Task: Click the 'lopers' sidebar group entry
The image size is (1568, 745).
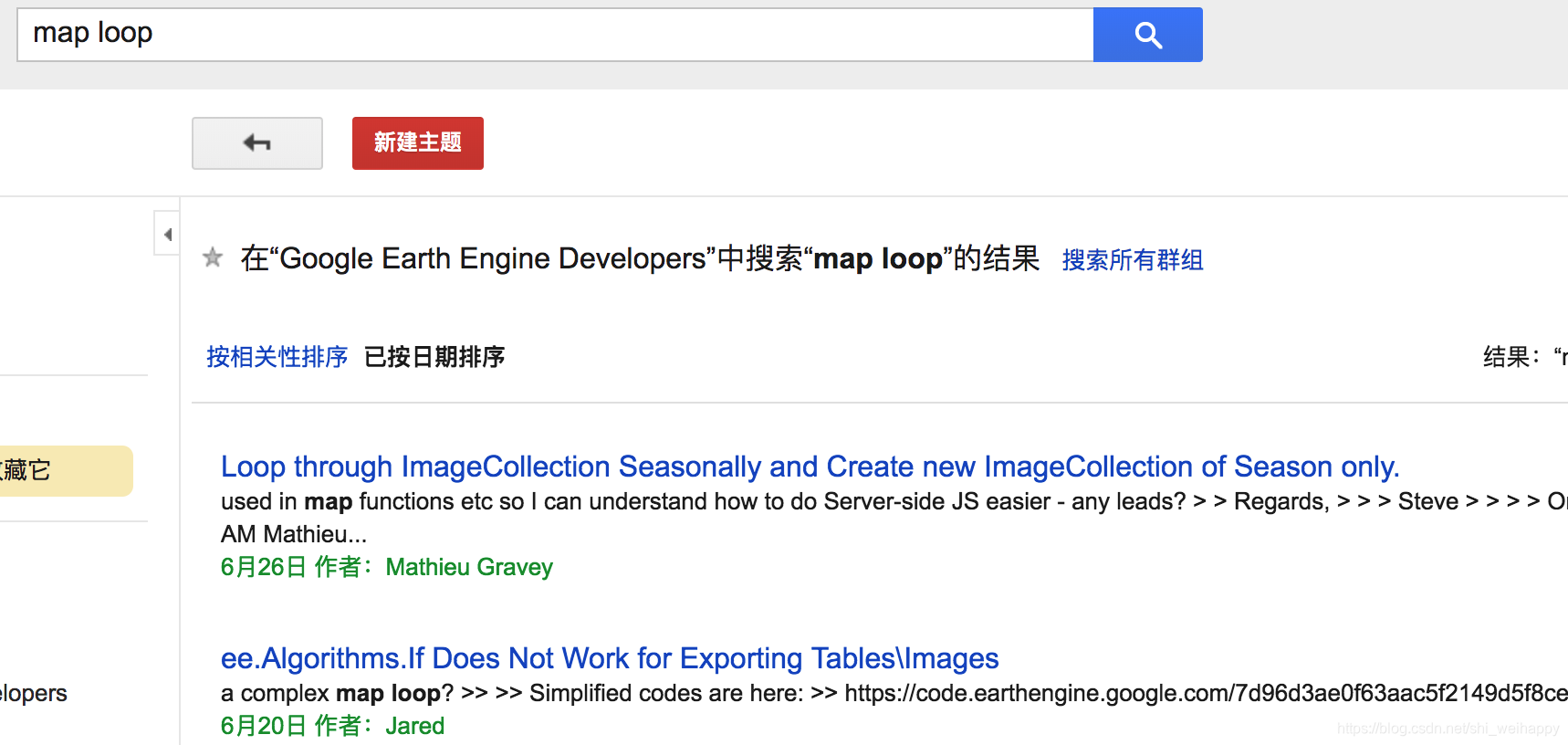Action: click(34, 693)
